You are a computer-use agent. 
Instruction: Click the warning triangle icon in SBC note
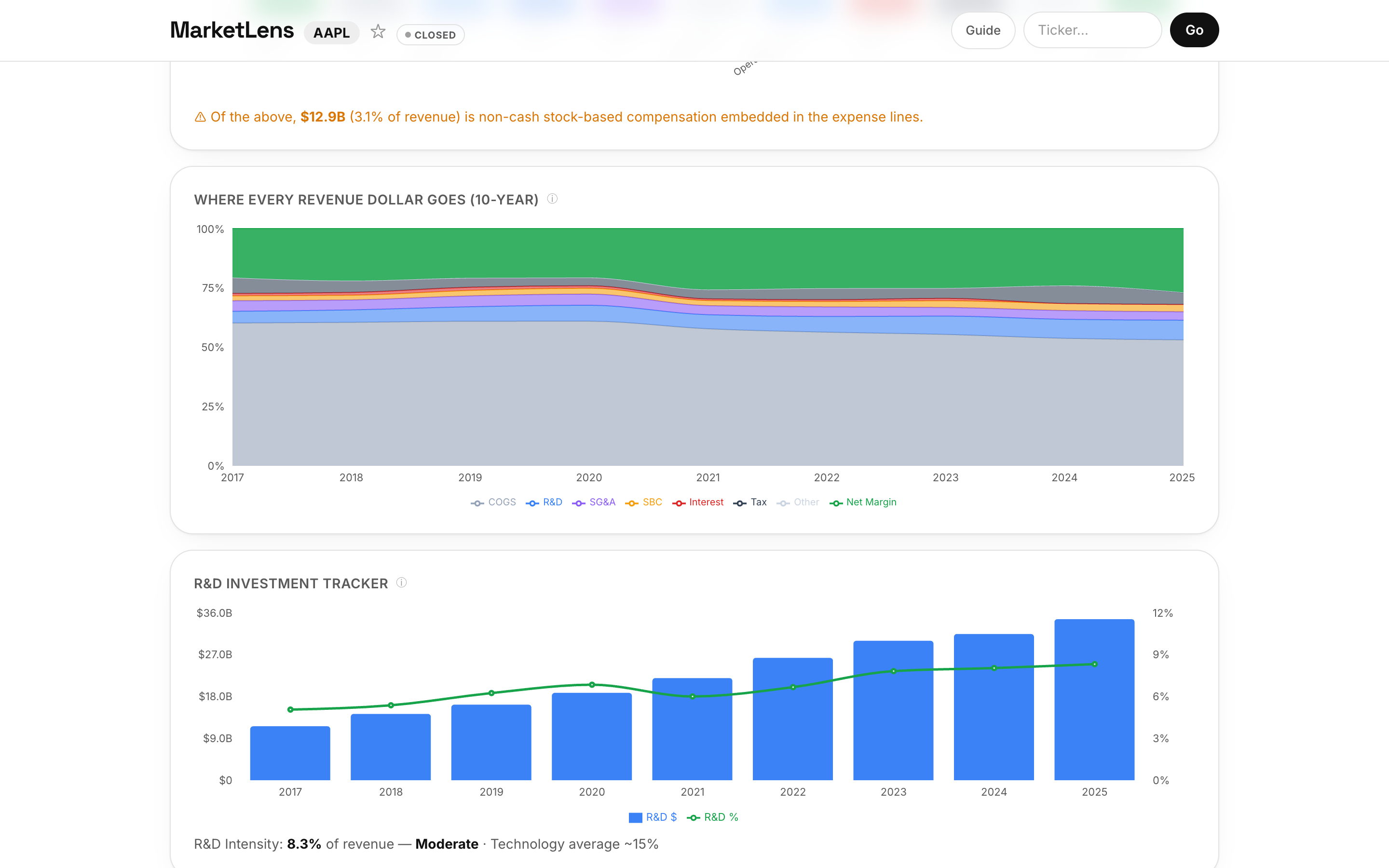pos(200,117)
